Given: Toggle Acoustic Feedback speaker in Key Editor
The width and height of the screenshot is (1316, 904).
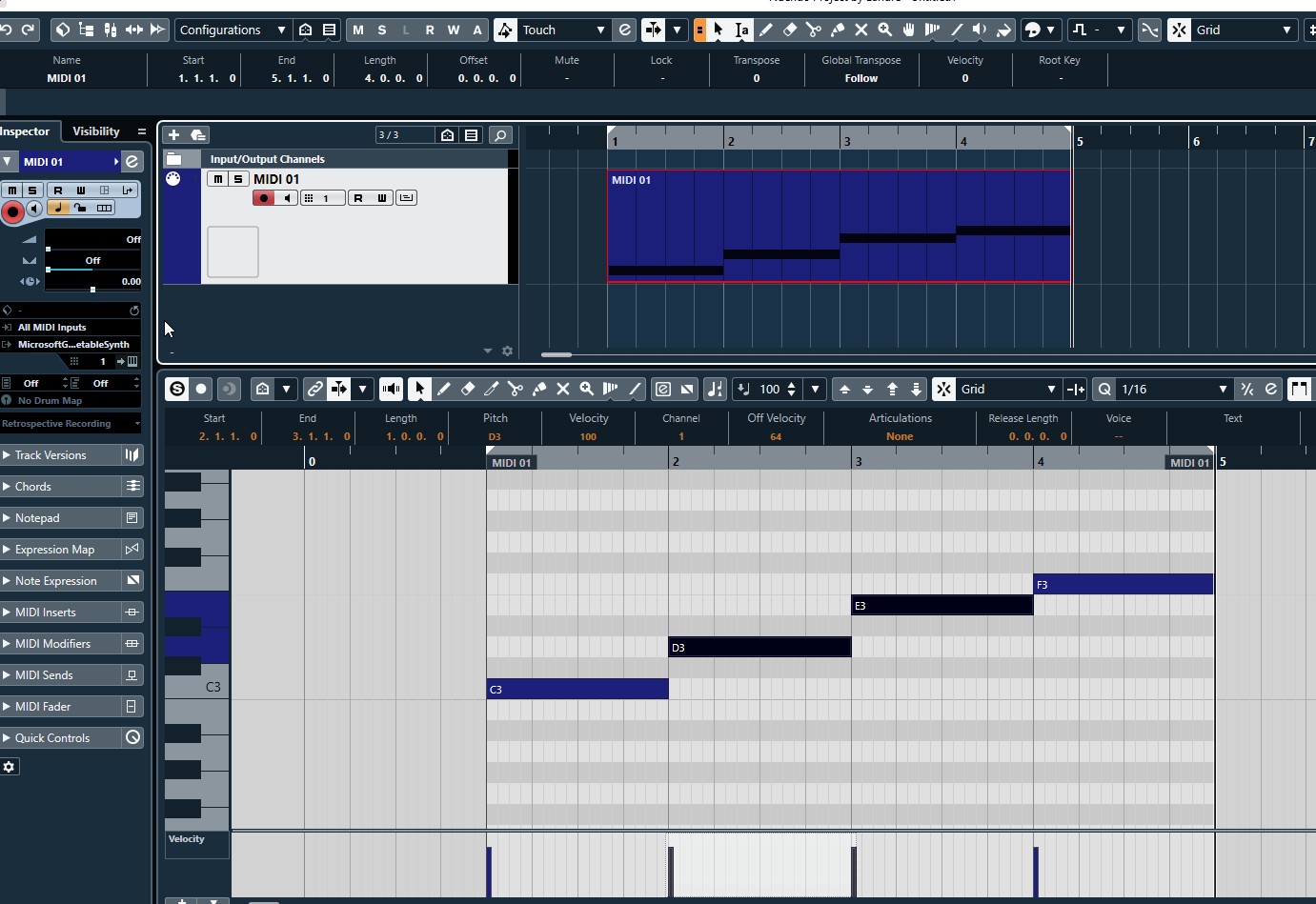Looking at the screenshot, I should (x=392, y=389).
